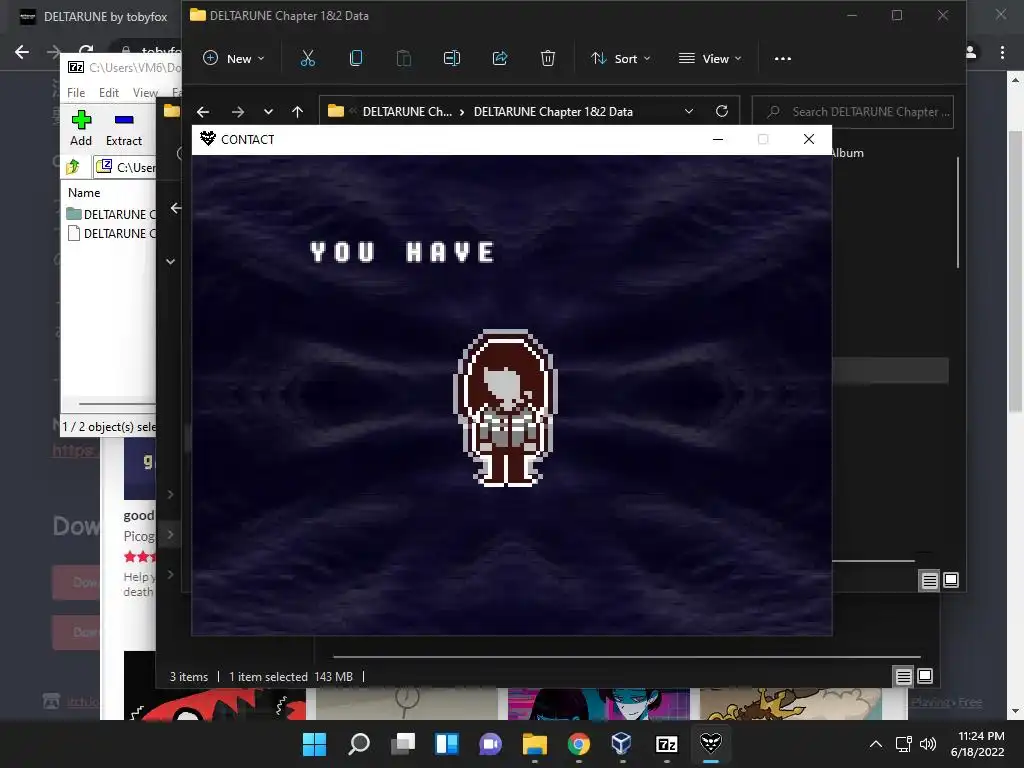The width and height of the screenshot is (1024, 768).
Task: Switch to large icons view in front Explorer
Action: pyautogui.click(x=951, y=580)
